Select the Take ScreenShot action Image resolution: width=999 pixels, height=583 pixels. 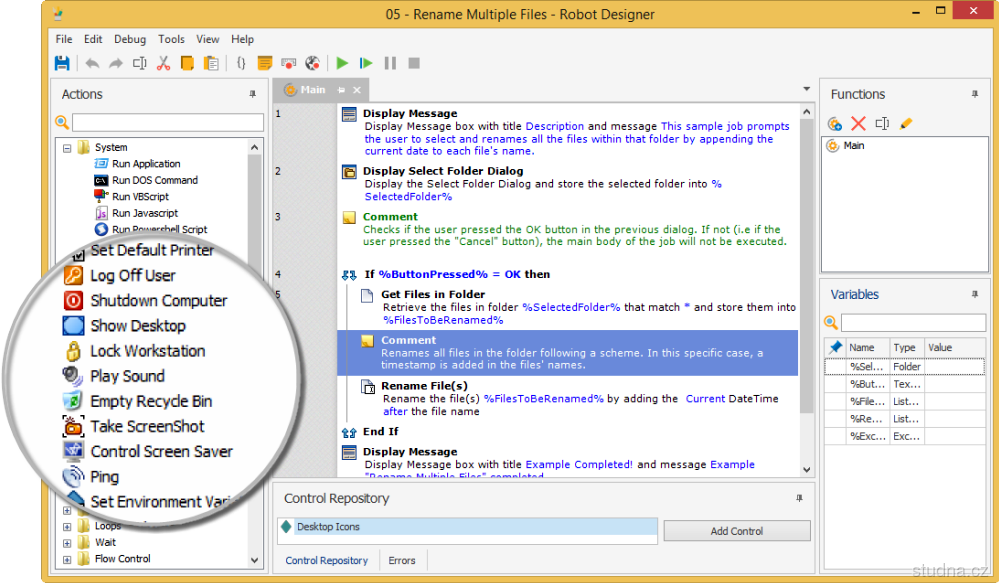click(147, 426)
